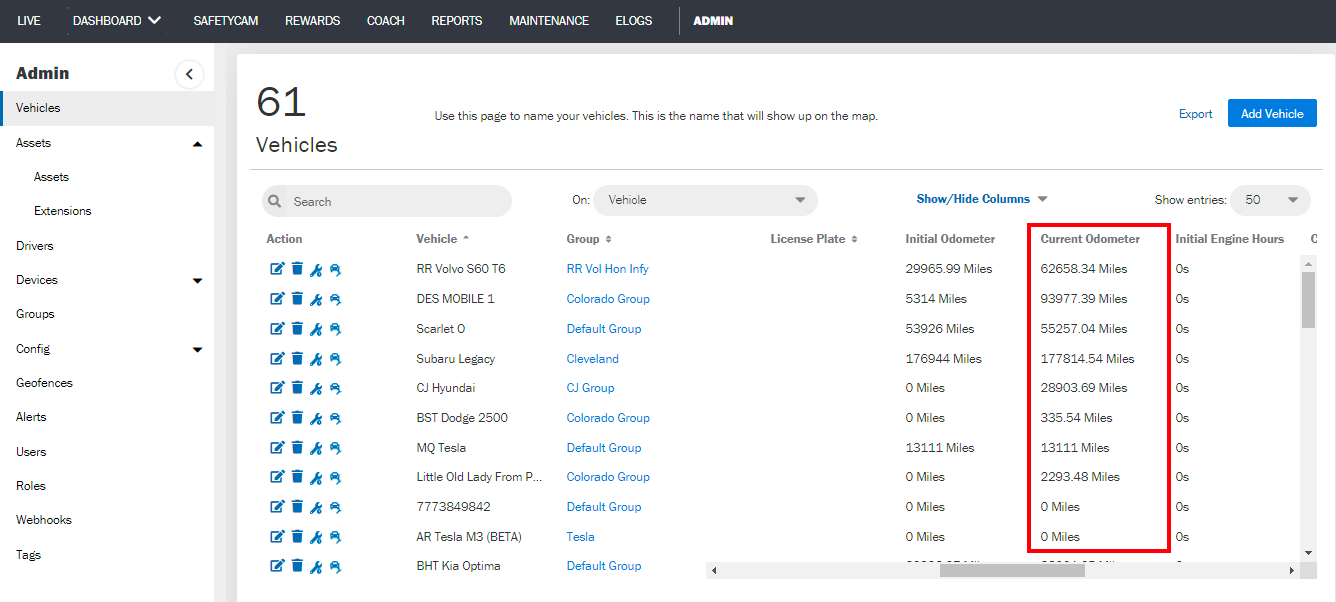
Task: Click car swap icon for RR Volvo S60 T6
Action: 335,269
